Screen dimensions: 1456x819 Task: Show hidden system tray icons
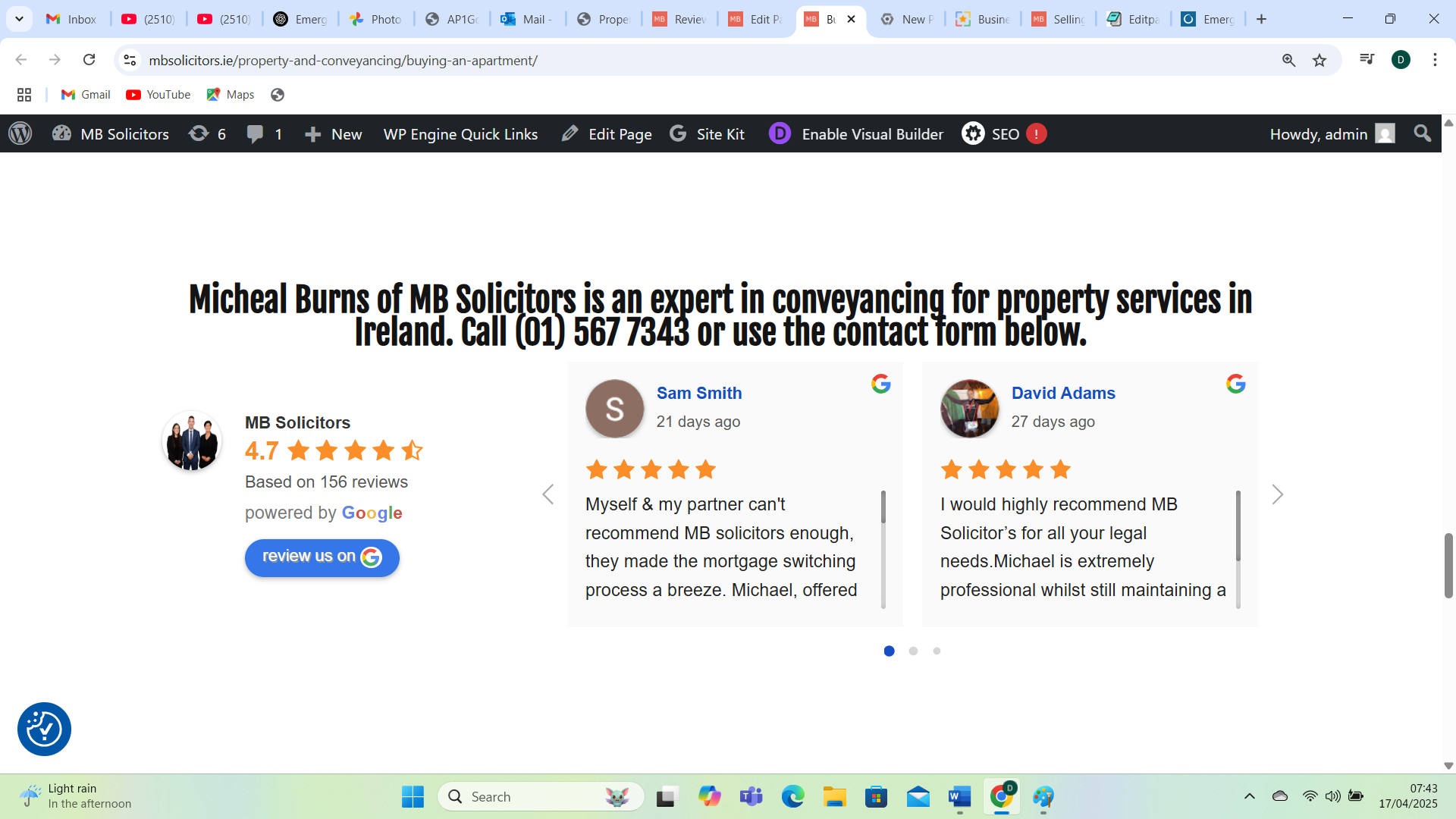click(1249, 796)
